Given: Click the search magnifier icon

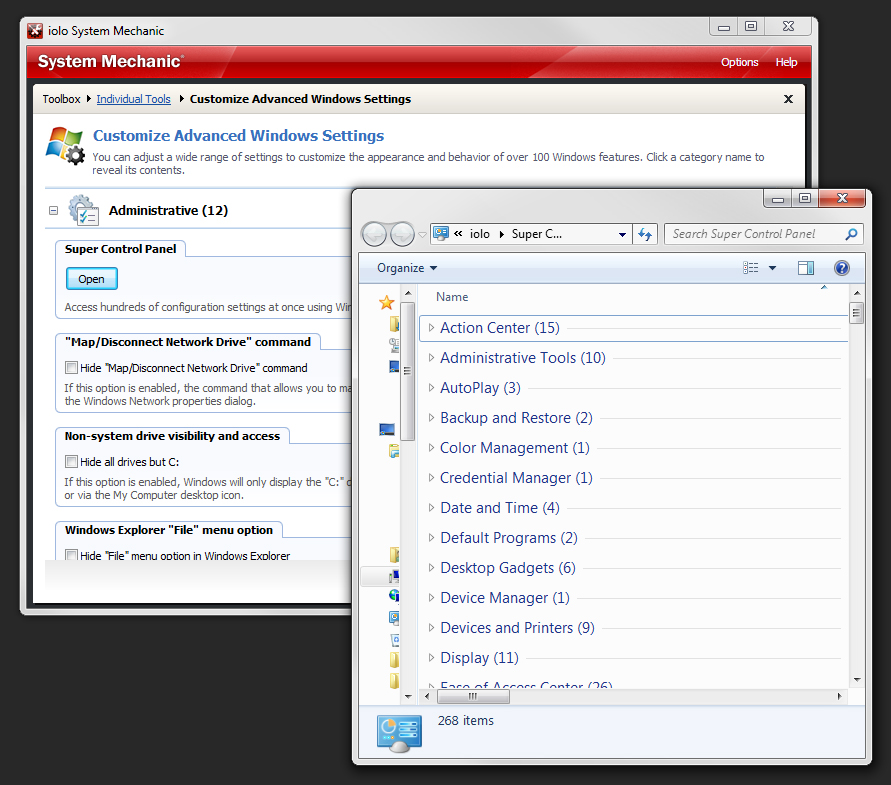Looking at the screenshot, I should pos(851,234).
